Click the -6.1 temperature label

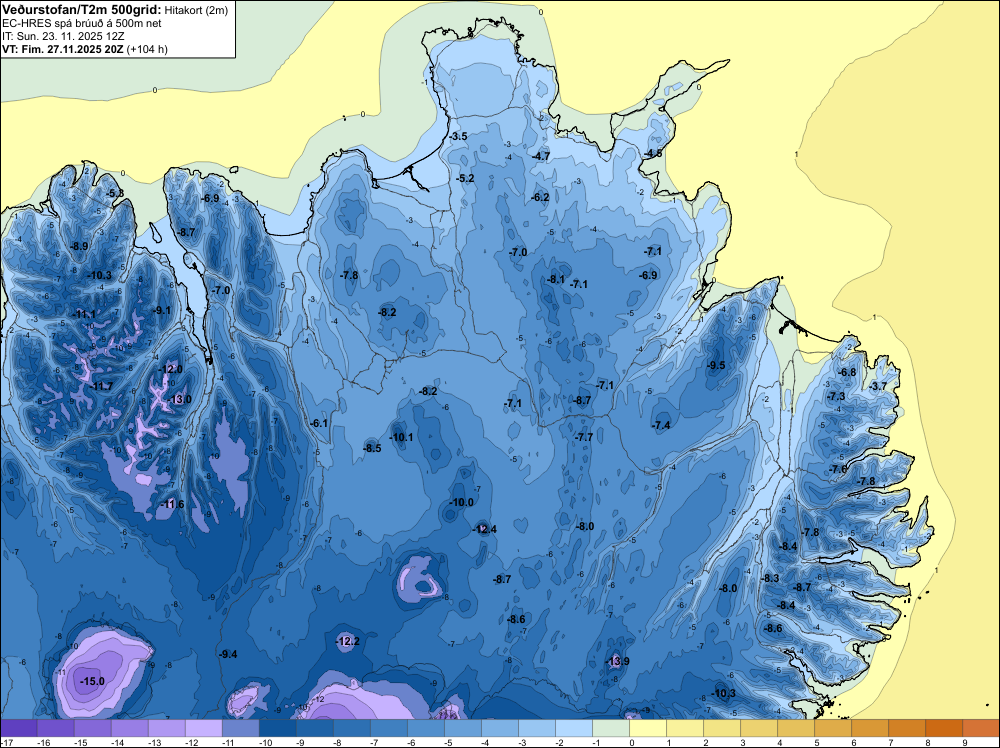click(x=319, y=423)
